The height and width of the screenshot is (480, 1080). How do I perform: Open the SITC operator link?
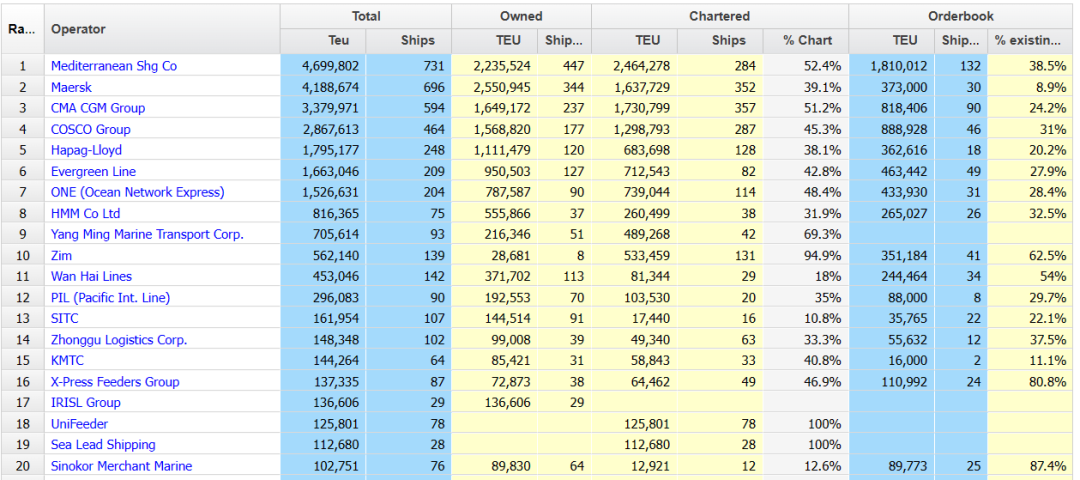click(65, 319)
